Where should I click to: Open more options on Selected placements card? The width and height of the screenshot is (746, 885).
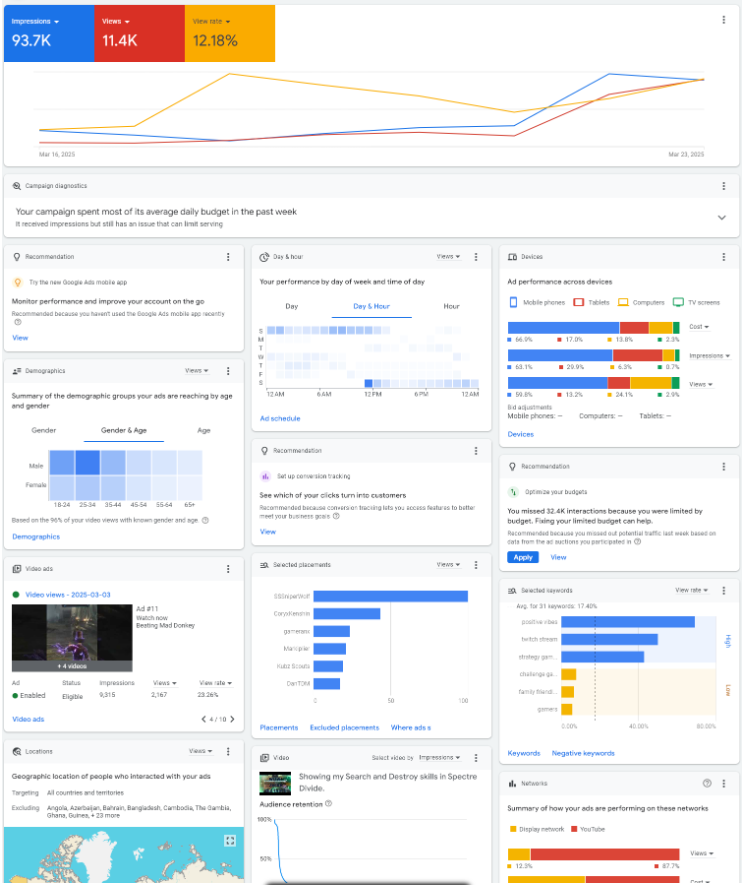pyautogui.click(x=475, y=565)
